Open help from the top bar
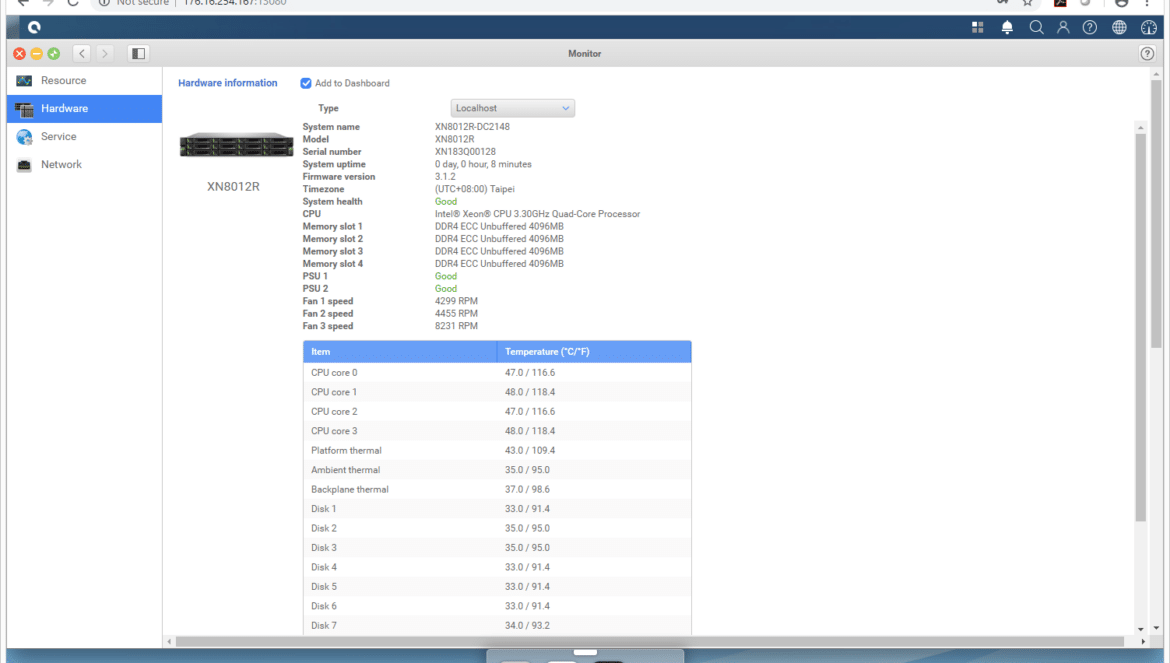 (1089, 28)
